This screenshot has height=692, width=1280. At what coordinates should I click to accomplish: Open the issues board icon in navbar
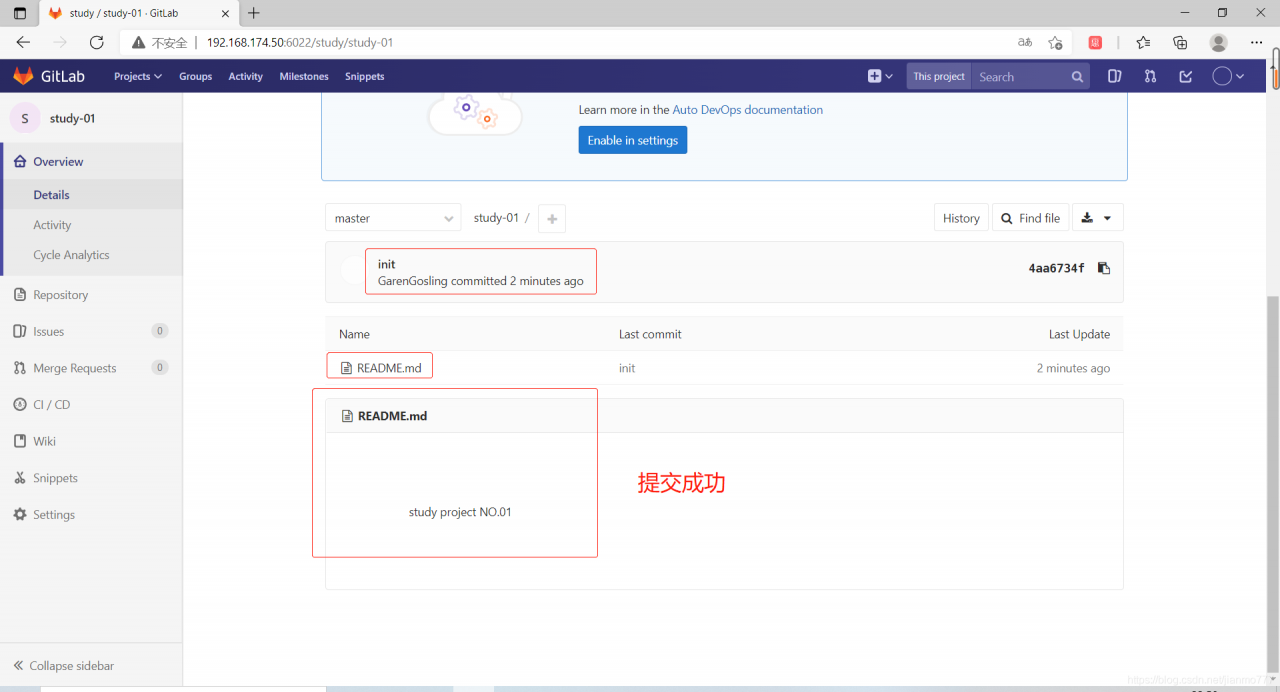pyautogui.click(x=1115, y=76)
